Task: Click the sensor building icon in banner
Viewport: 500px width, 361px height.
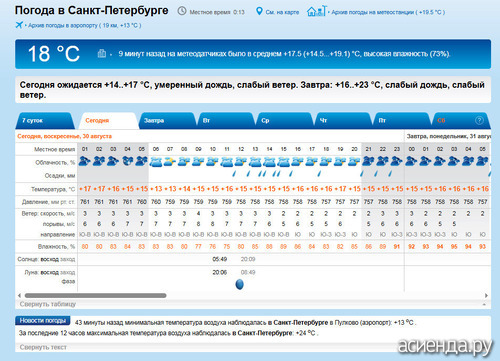Action: 102,53
